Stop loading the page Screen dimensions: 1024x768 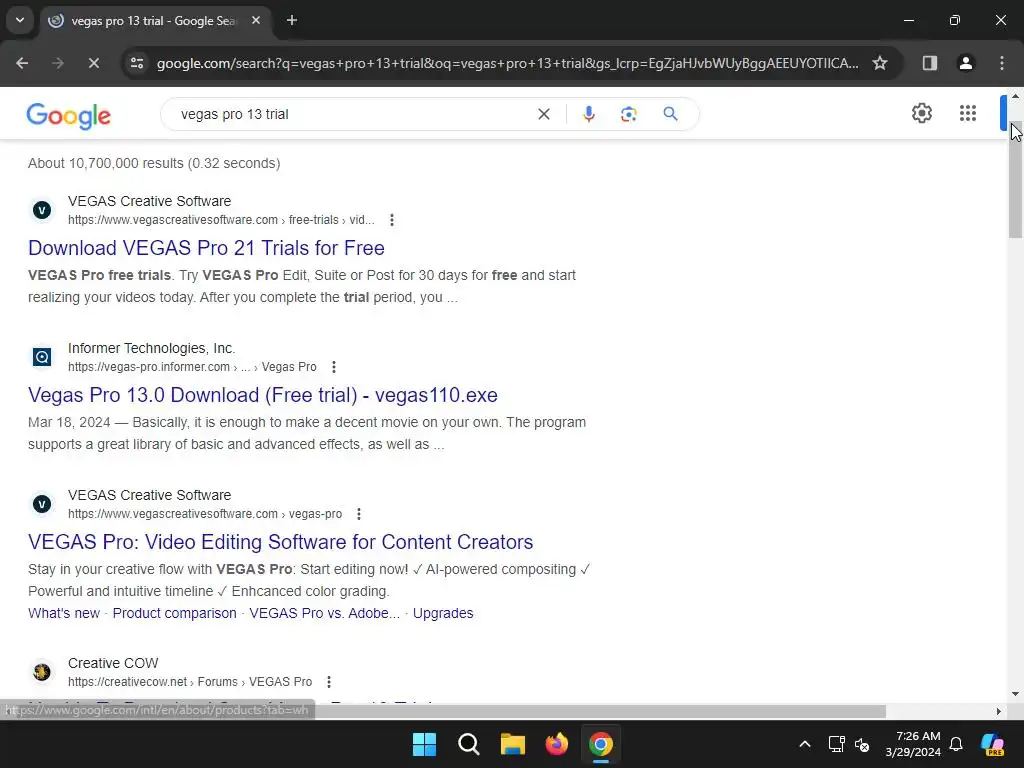tap(93, 63)
